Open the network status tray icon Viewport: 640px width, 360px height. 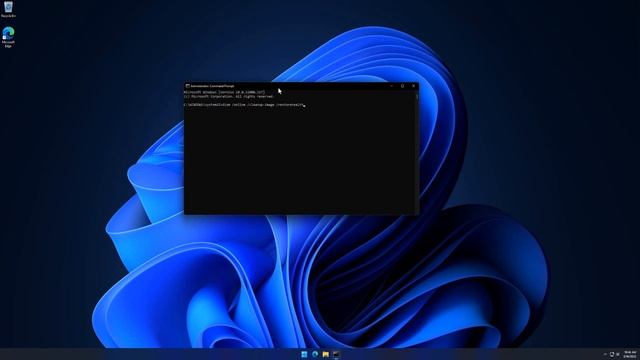(x=611, y=354)
